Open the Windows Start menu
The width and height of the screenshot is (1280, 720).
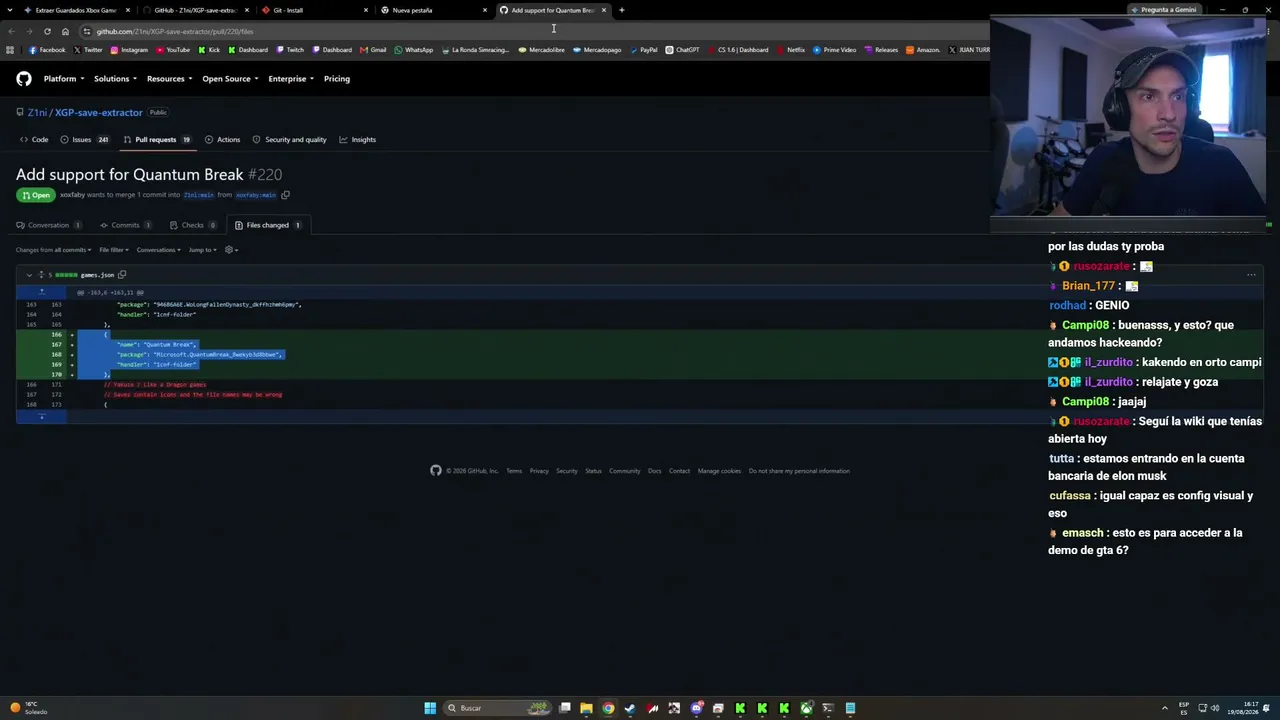[x=430, y=708]
